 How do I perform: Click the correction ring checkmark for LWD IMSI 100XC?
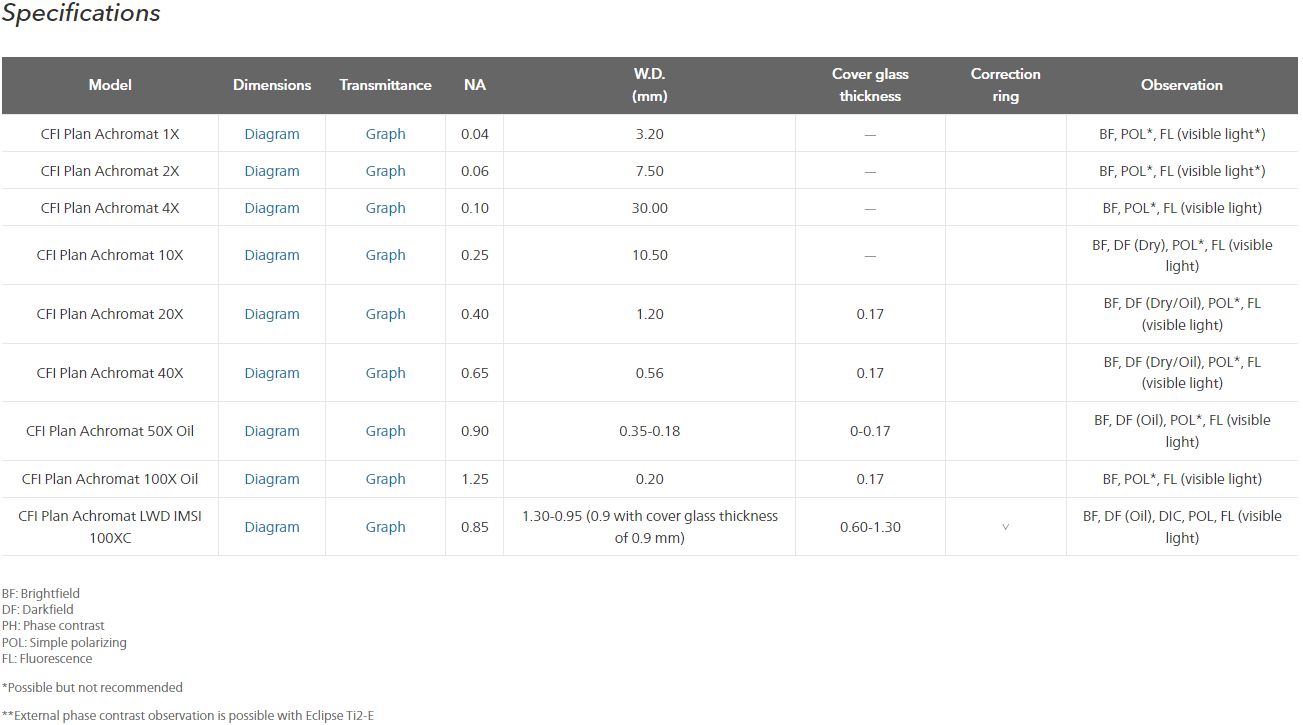[1005, 527]
